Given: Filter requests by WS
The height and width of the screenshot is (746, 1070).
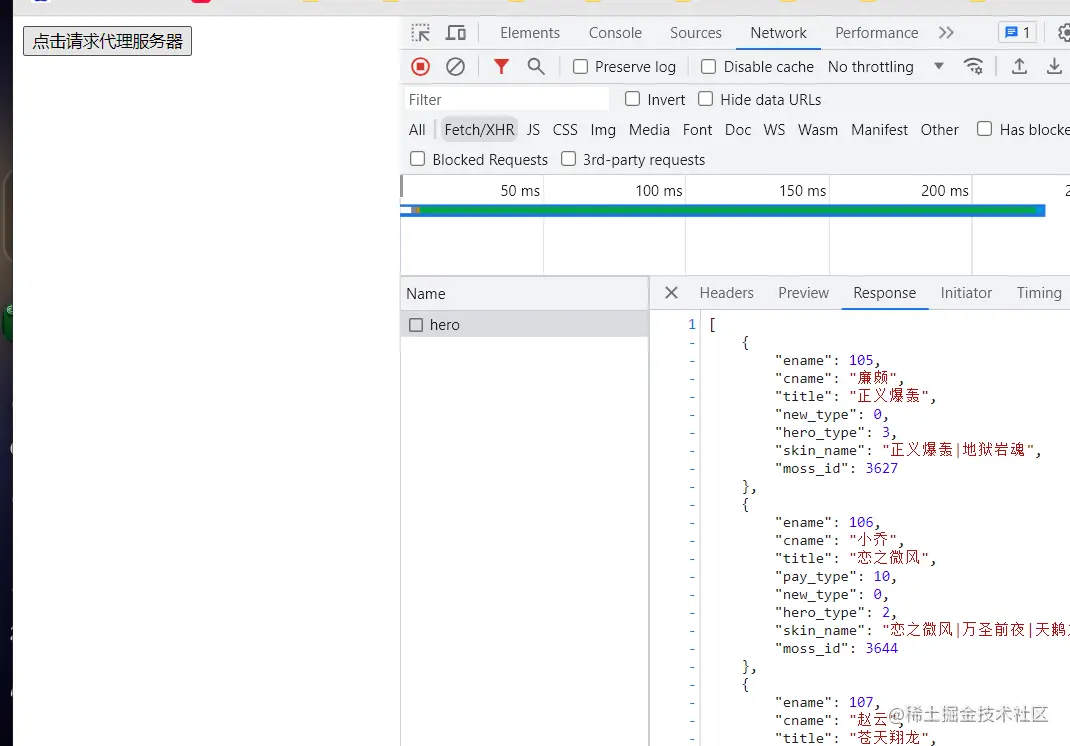Looking at the screenshot, I should click(x=774, y=130).
